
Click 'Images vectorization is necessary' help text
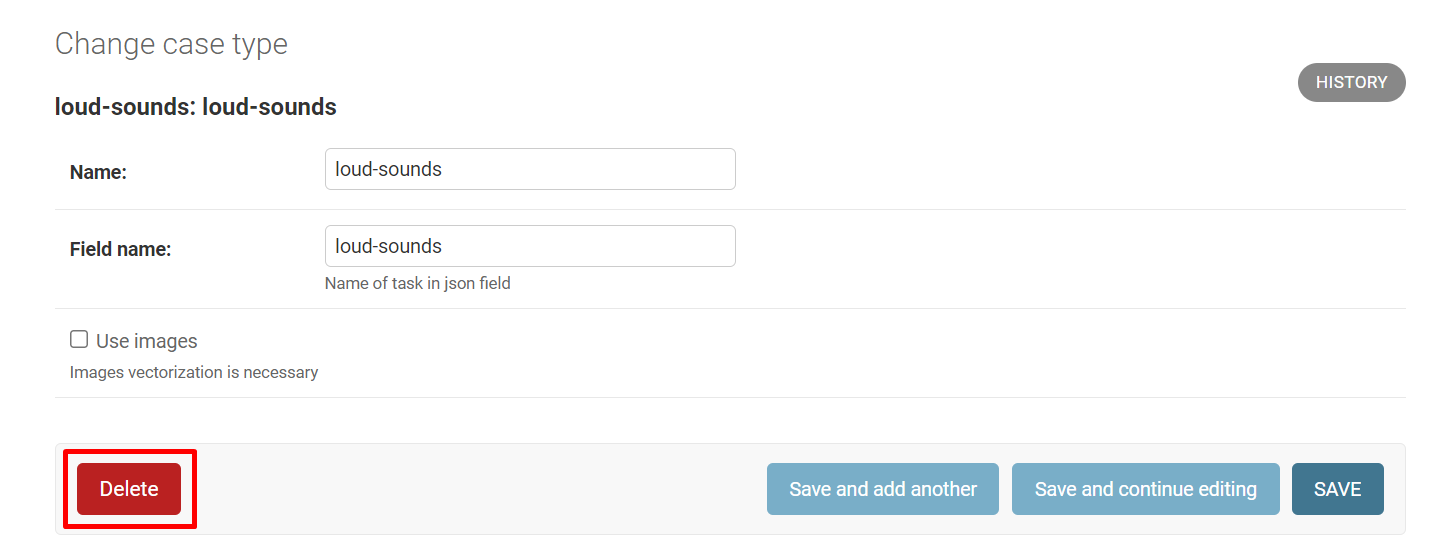pyautogui.click(x=194, y=372)
